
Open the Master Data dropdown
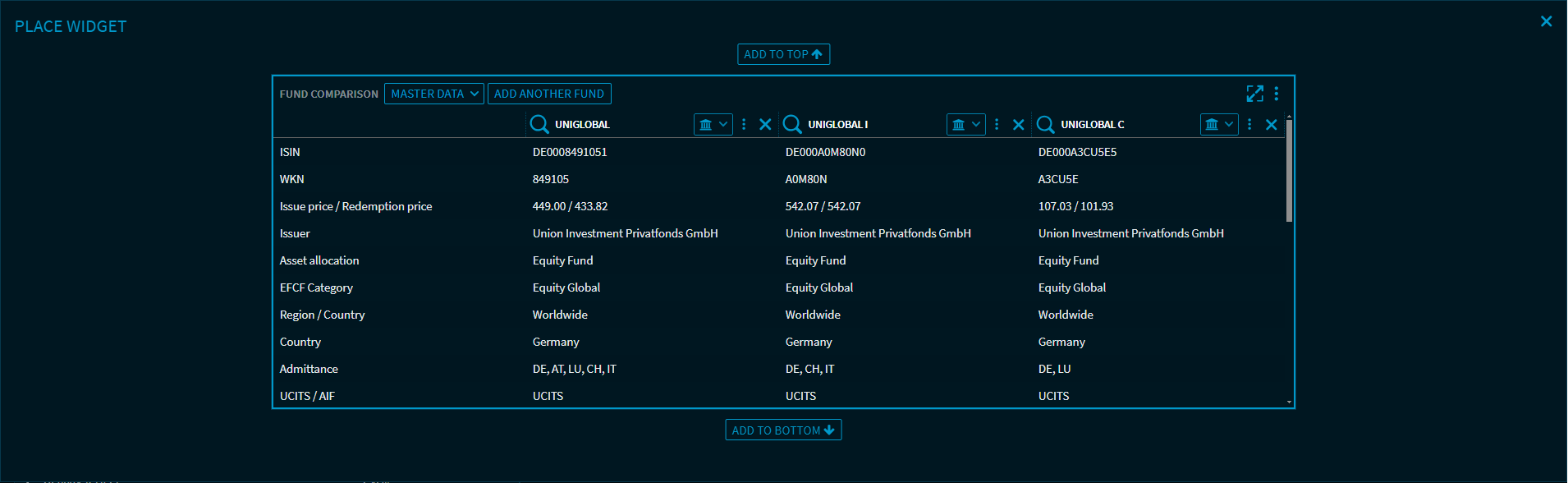tap(434, 94)
